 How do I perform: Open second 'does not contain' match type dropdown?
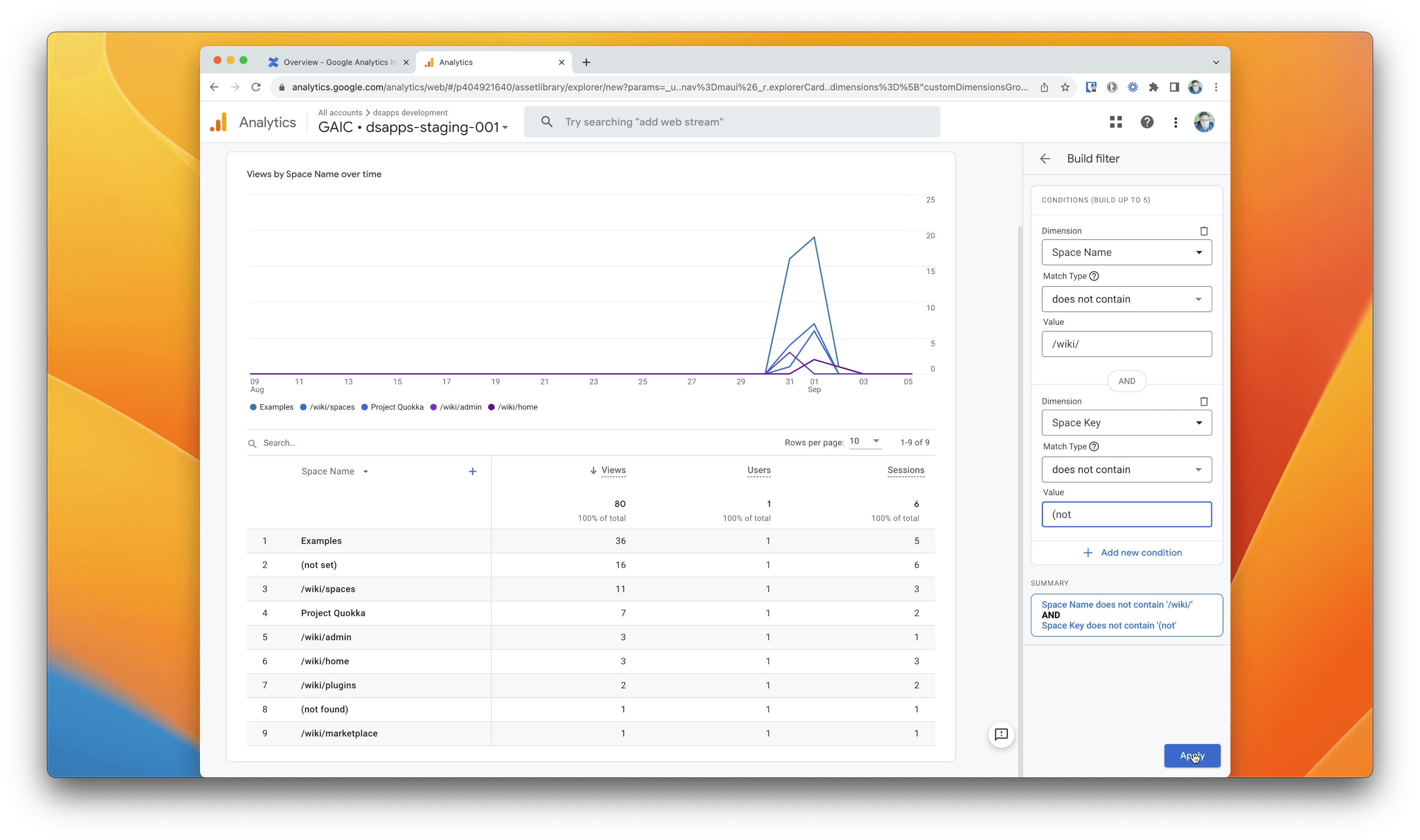coord(1126,469)
